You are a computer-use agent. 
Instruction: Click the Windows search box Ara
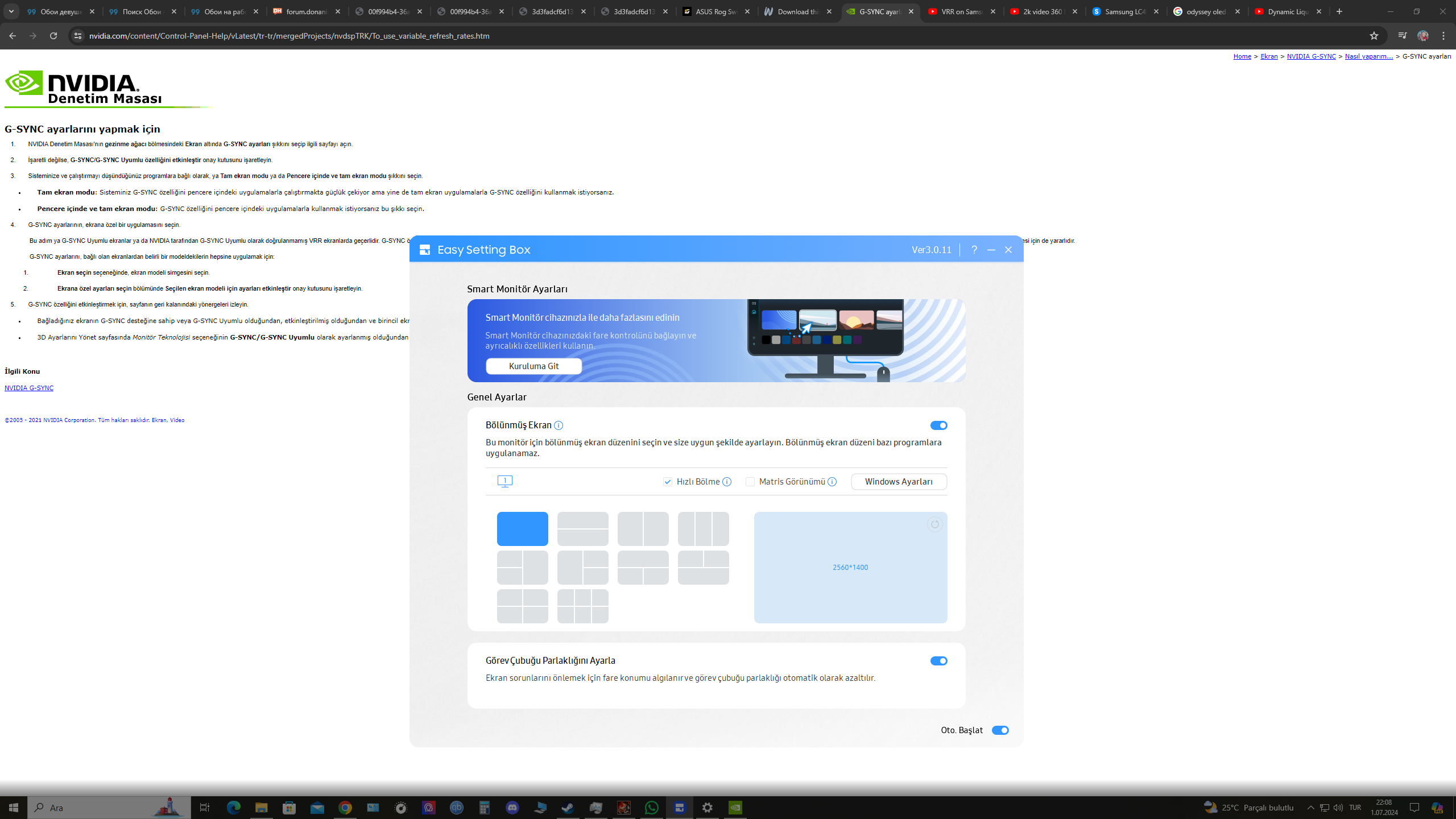pos(109,808)
